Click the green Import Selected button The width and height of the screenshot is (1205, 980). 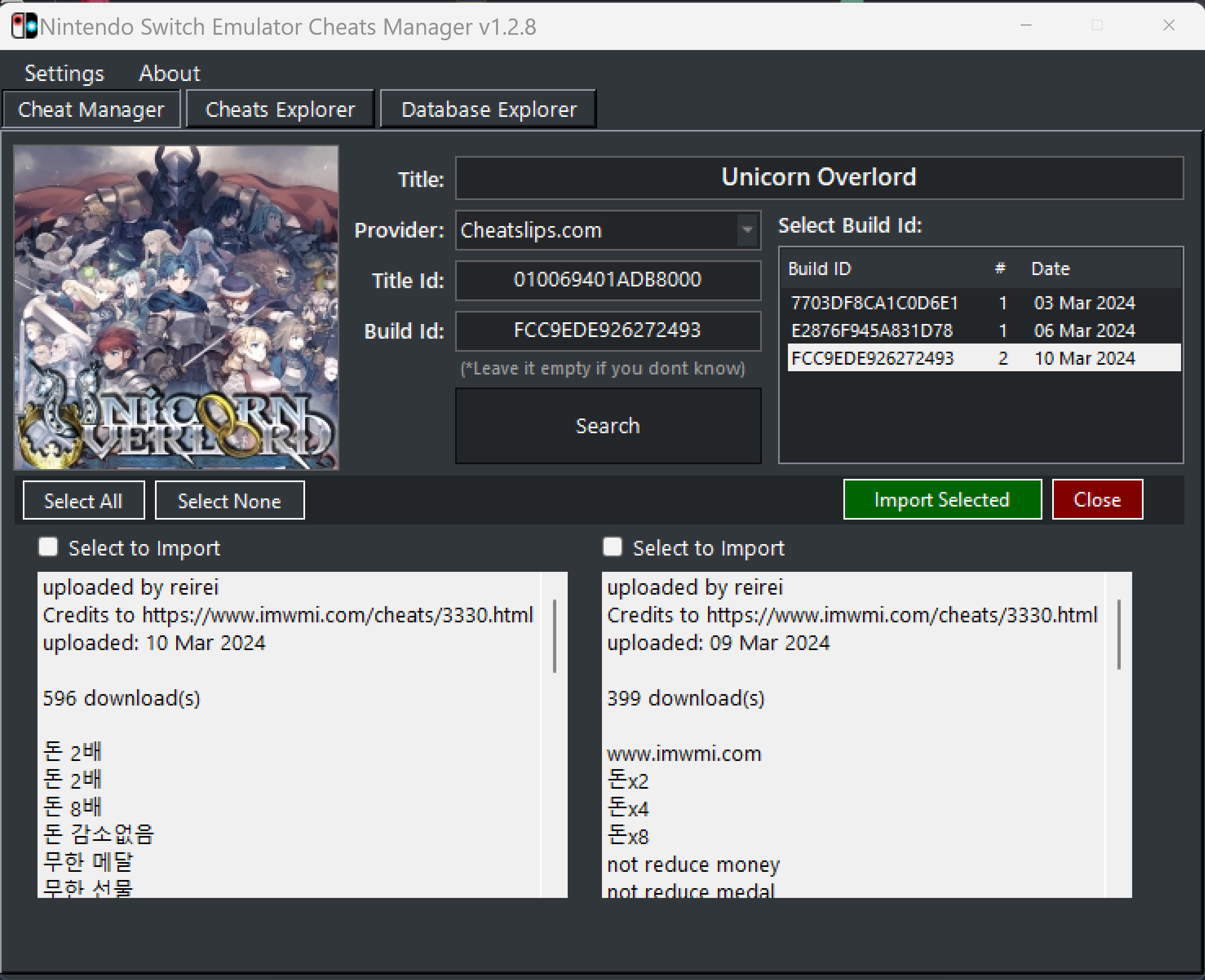pos(942,500)
